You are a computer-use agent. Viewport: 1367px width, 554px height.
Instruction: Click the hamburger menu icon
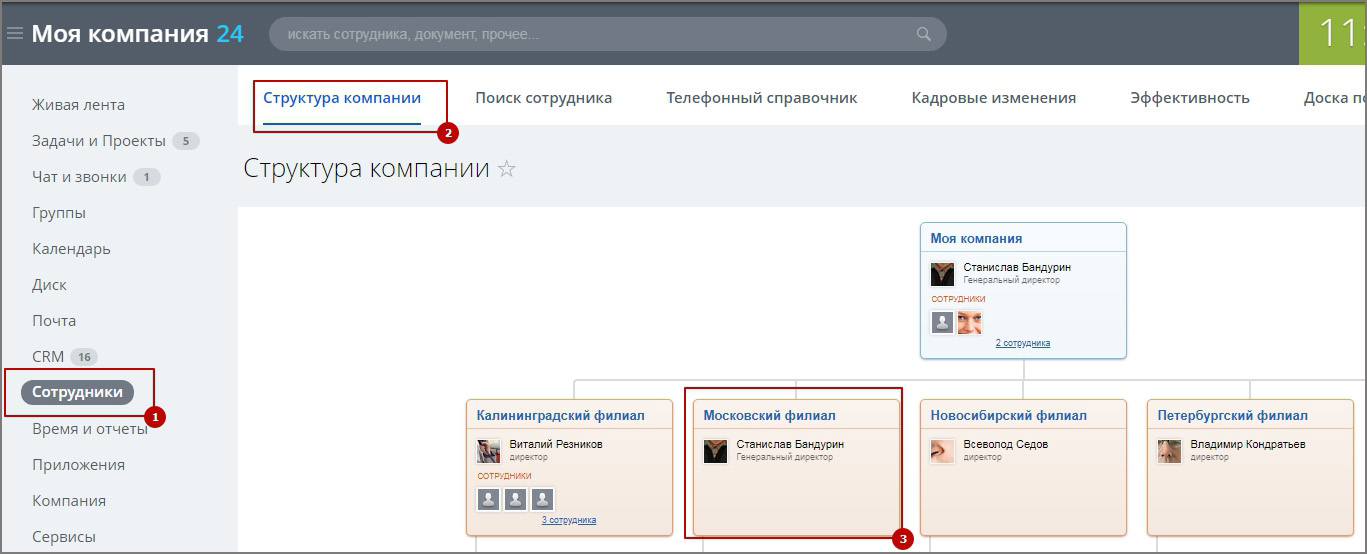point(15,33)
